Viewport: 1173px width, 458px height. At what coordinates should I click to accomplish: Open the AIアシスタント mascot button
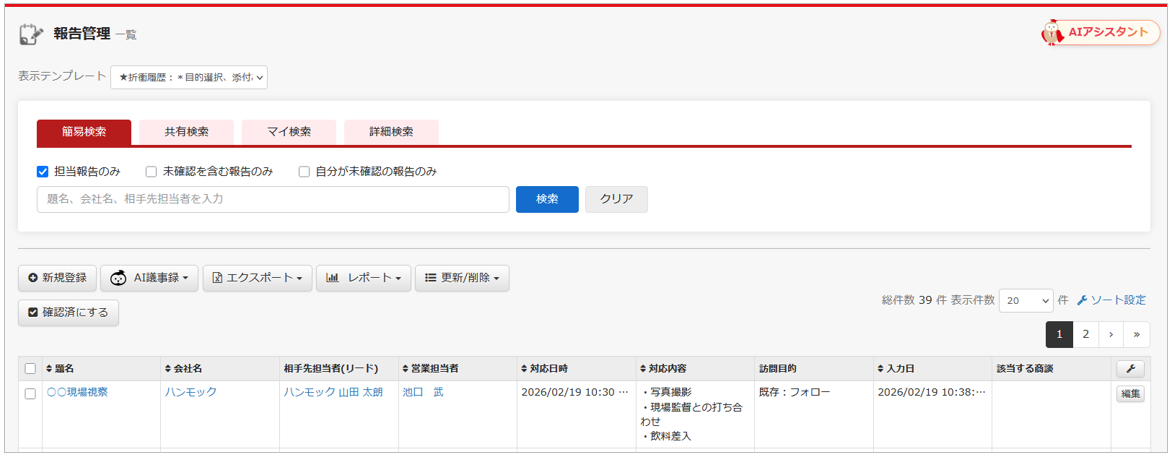click(x=1100, y=32)
